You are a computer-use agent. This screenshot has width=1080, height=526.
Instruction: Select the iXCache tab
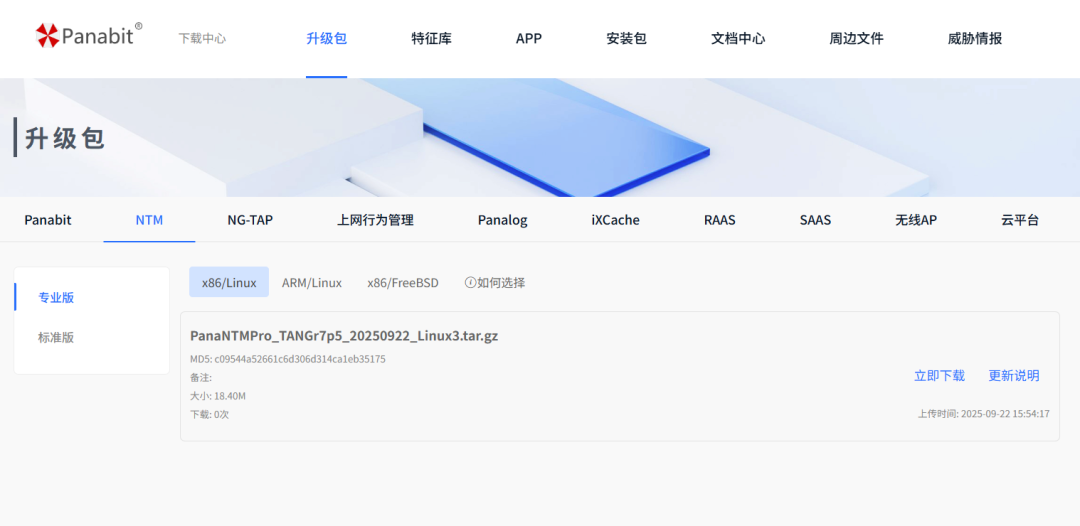pyautogui.click(x=615, y=220)
